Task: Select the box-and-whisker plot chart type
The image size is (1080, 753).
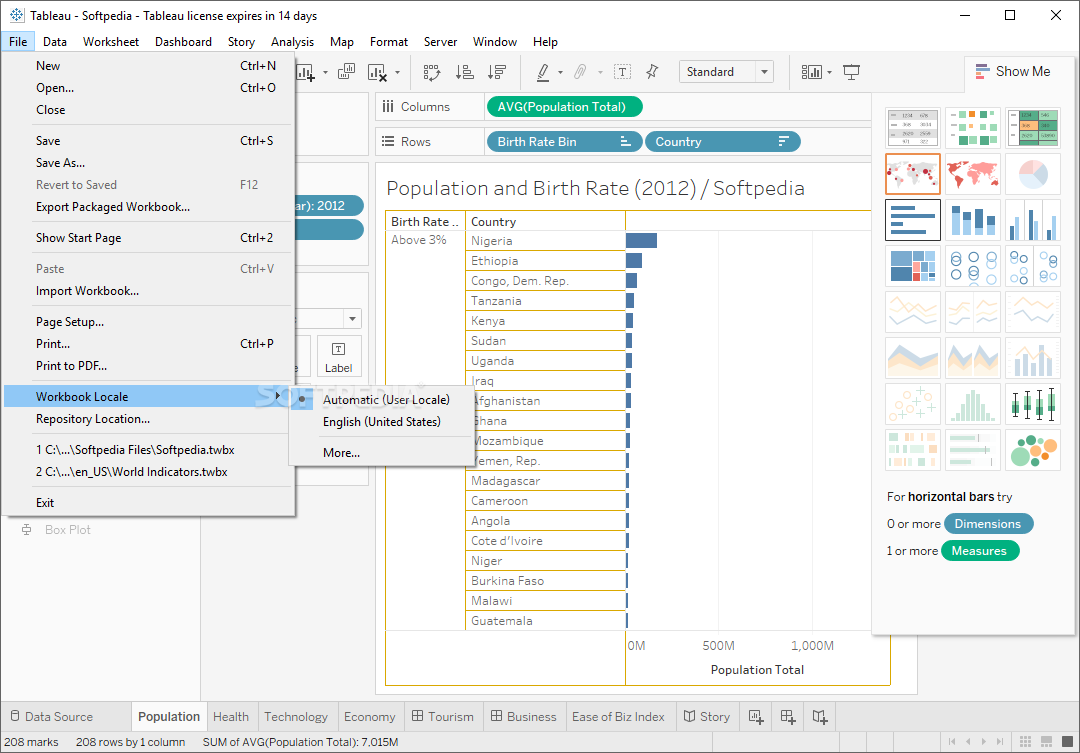Action: point(1032,404)
